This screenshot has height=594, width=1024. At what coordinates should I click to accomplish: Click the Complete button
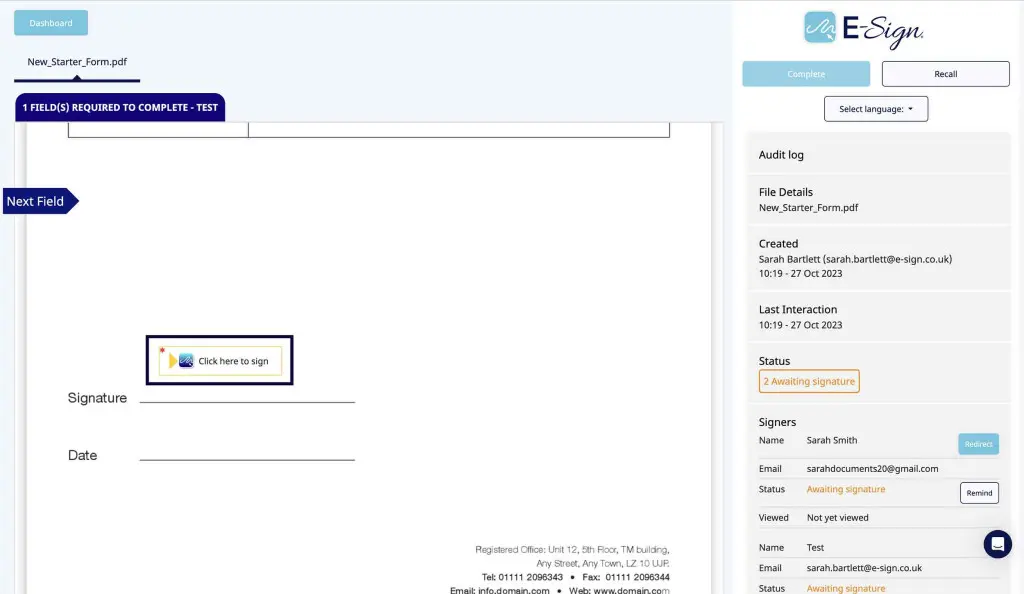tap(806, 74)
